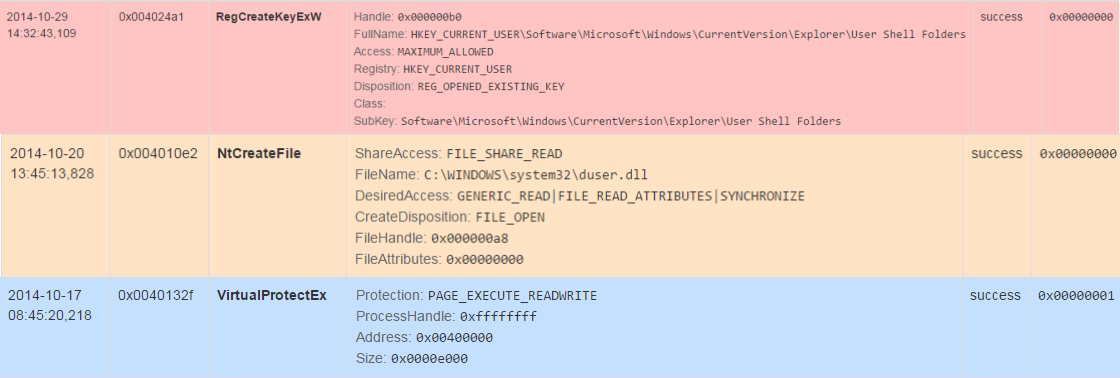Click success status in the red row
The image size is (1120, 378).
(1001, 16)
